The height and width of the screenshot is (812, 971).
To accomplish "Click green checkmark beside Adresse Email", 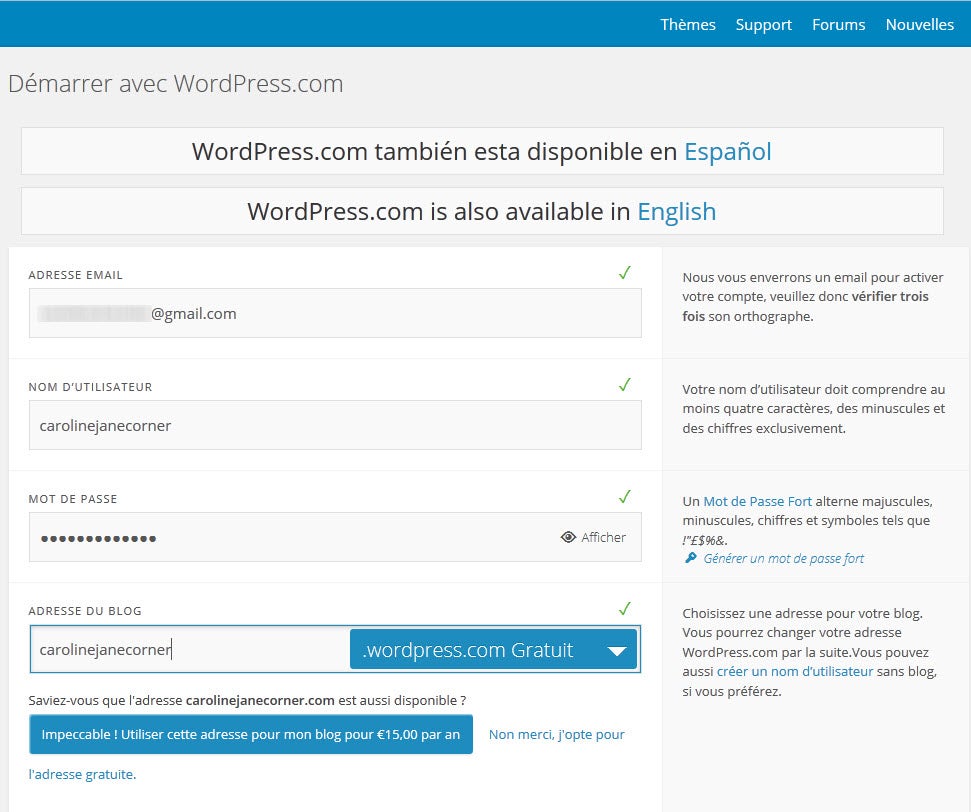I will click(x=625, y=273).
